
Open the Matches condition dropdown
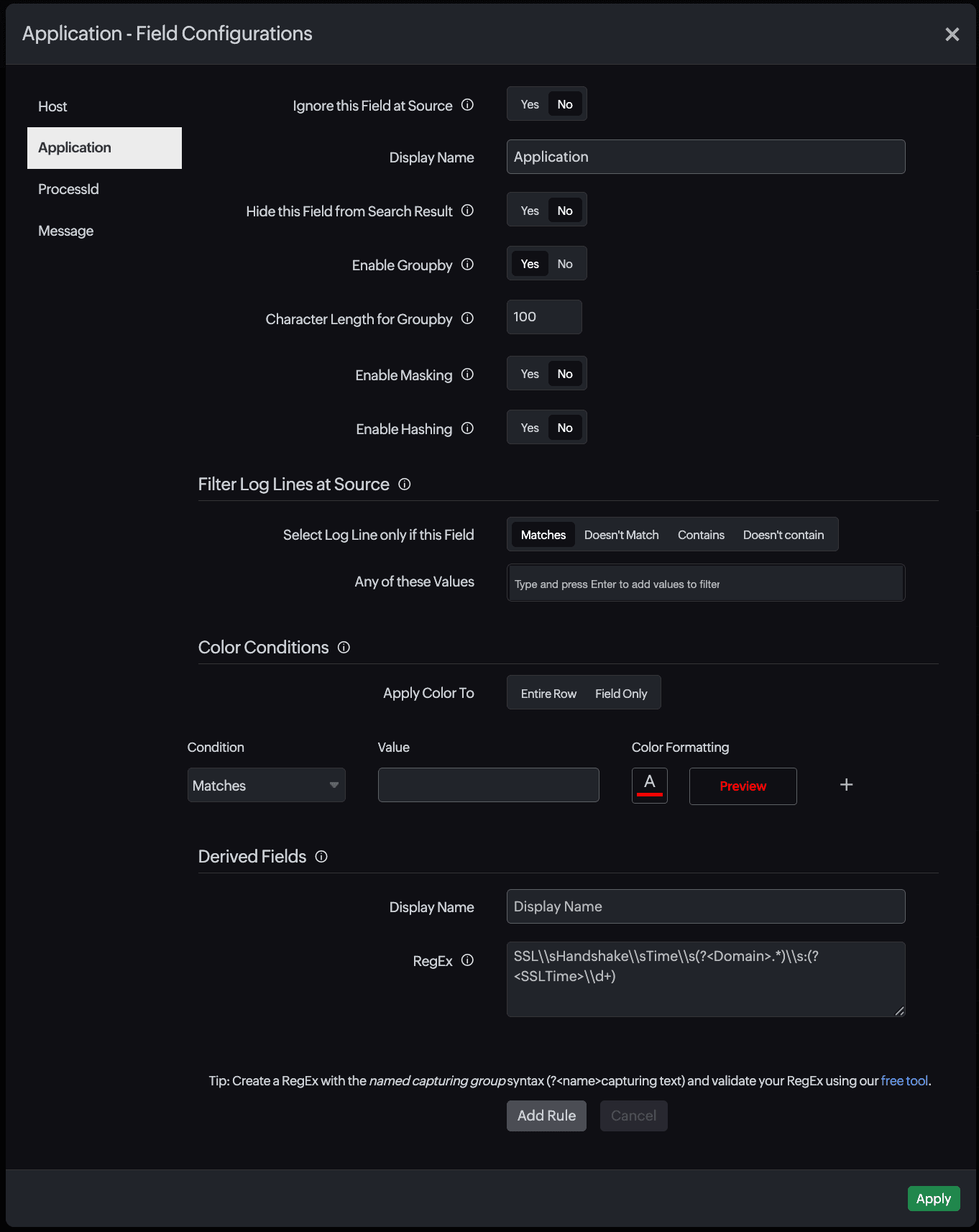point(266,785)
